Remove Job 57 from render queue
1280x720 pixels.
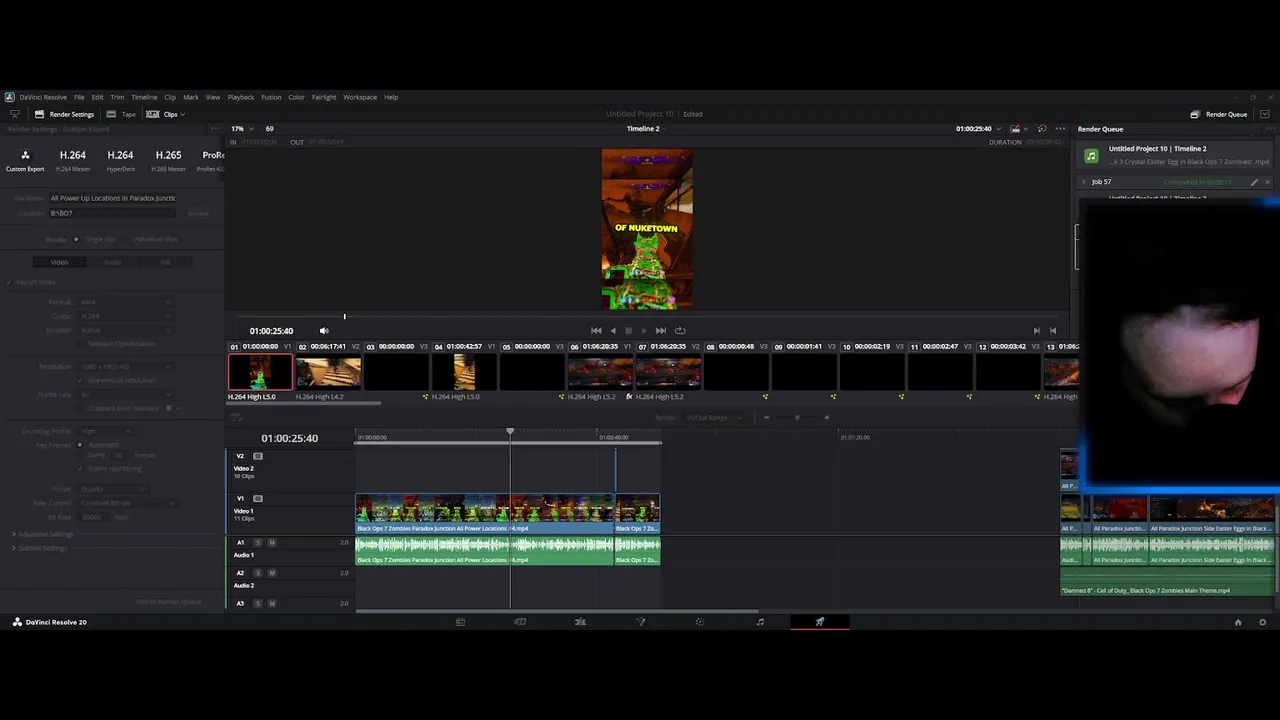click(x=1268, y=182)
